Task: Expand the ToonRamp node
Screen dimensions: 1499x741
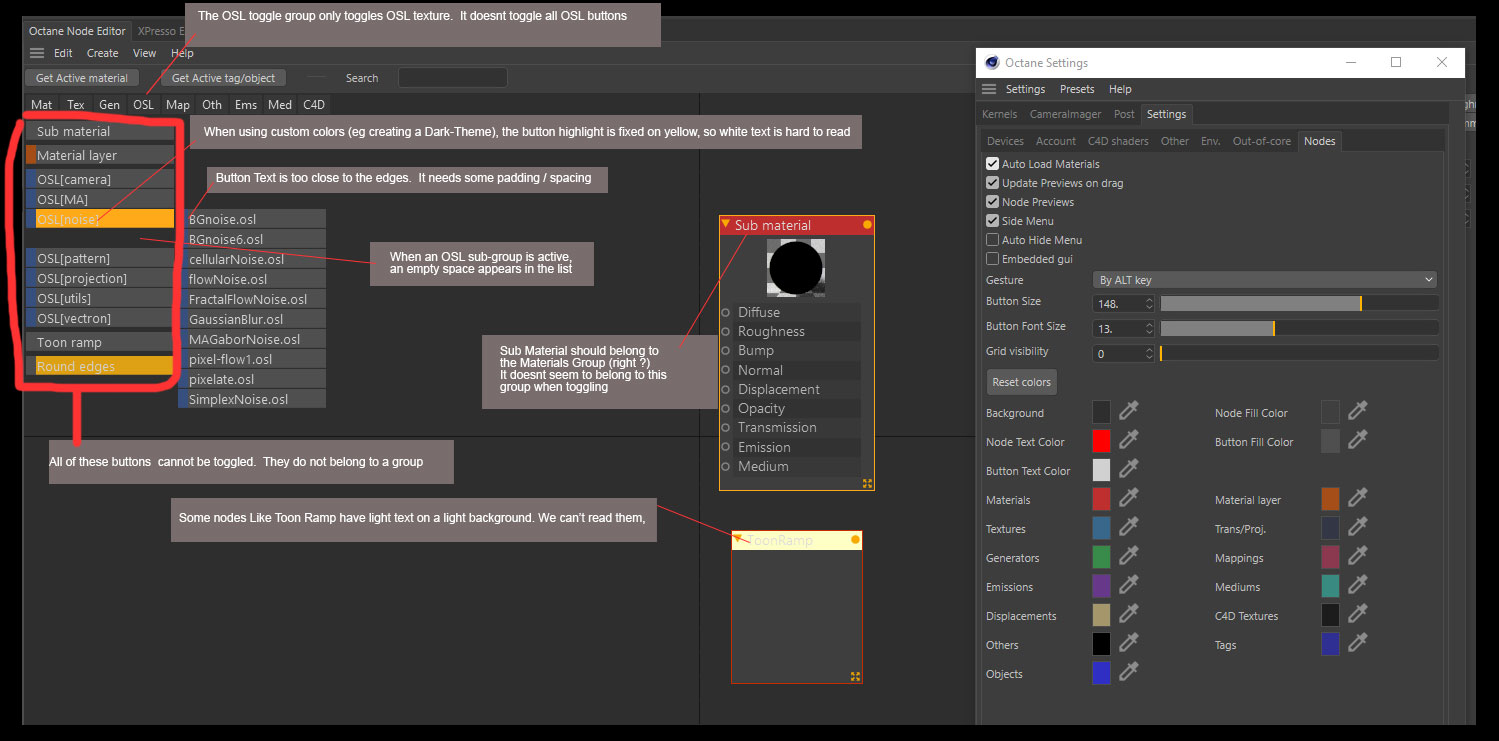Action: [738, 539]
